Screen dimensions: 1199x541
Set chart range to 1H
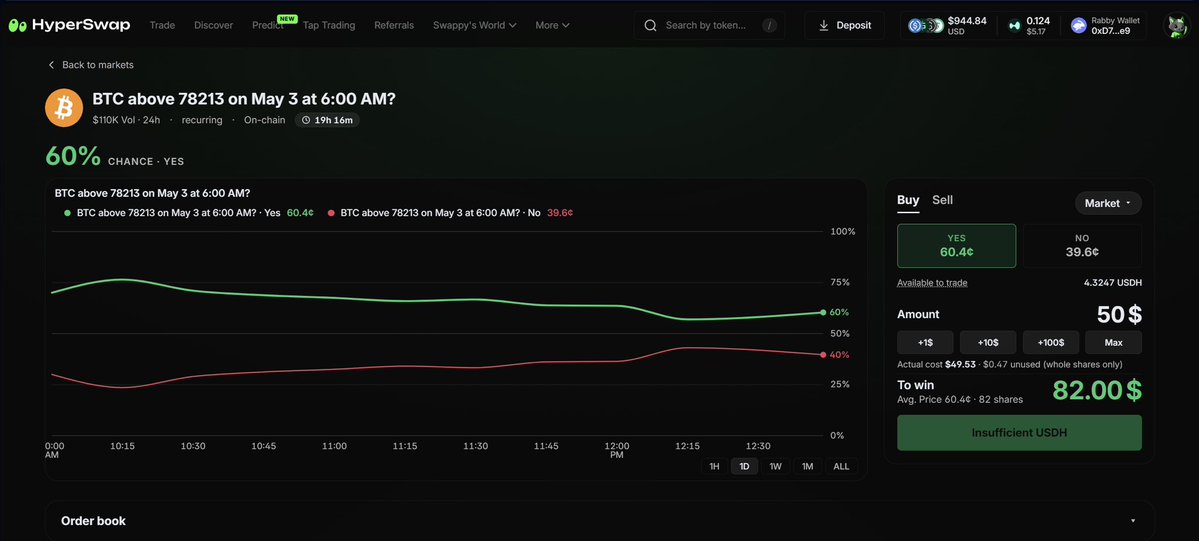[x=714, y=466]
